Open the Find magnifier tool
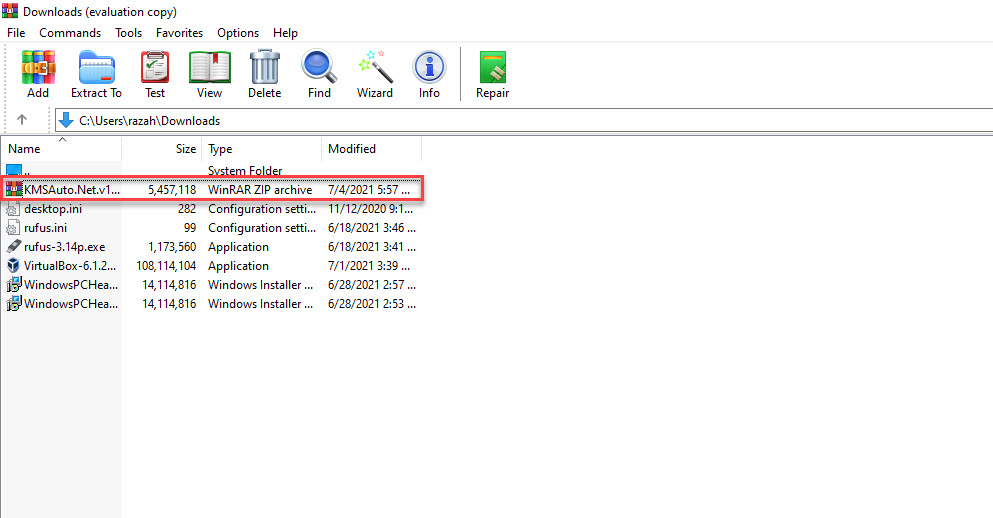993x518 pixels. click(x=319, y=74)
